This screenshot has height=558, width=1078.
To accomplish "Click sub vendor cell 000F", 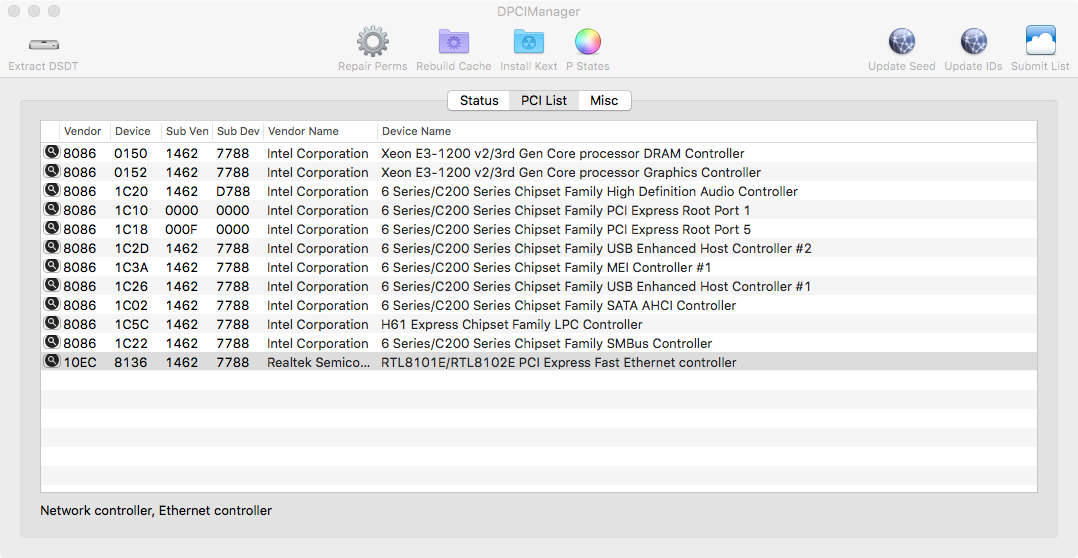I will tap(182, 230).
